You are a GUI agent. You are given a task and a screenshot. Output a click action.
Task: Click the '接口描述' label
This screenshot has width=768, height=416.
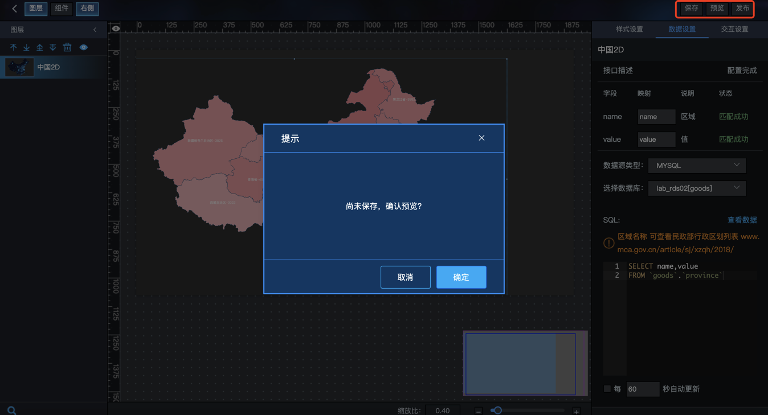[618, 71]
